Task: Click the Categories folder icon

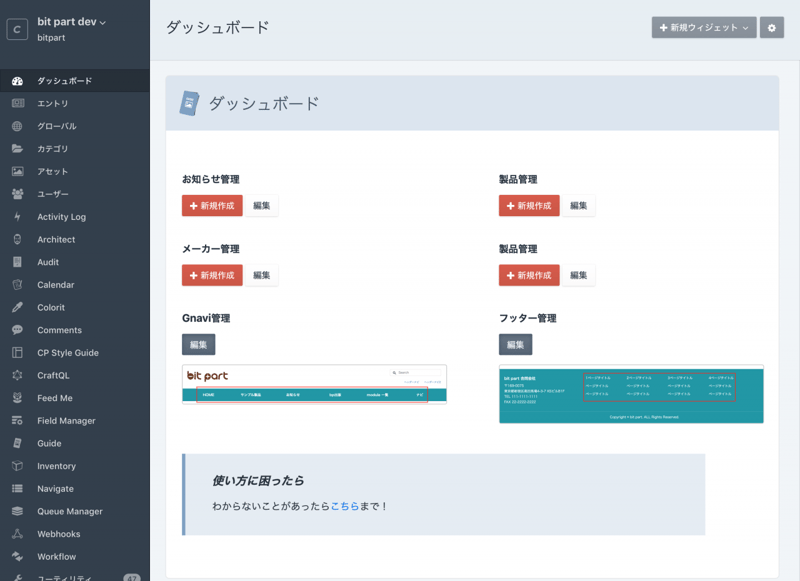Action: pyautogui.click(x=17, y=149)
